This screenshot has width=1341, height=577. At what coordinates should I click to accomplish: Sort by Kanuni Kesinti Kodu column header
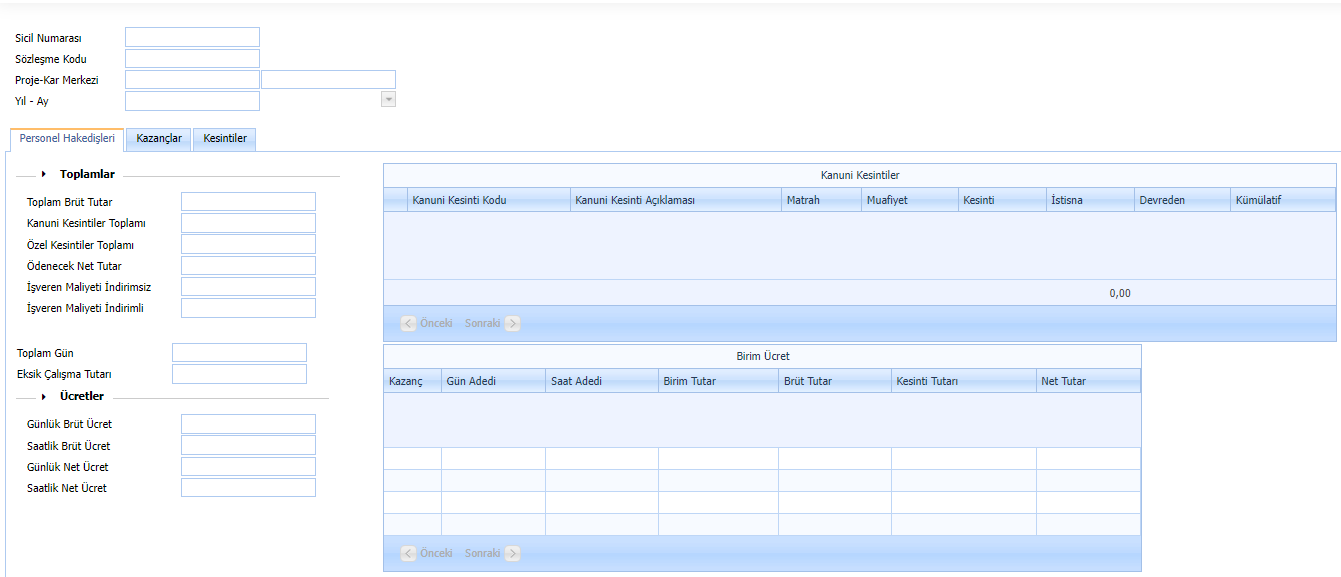tap(488, 200)
